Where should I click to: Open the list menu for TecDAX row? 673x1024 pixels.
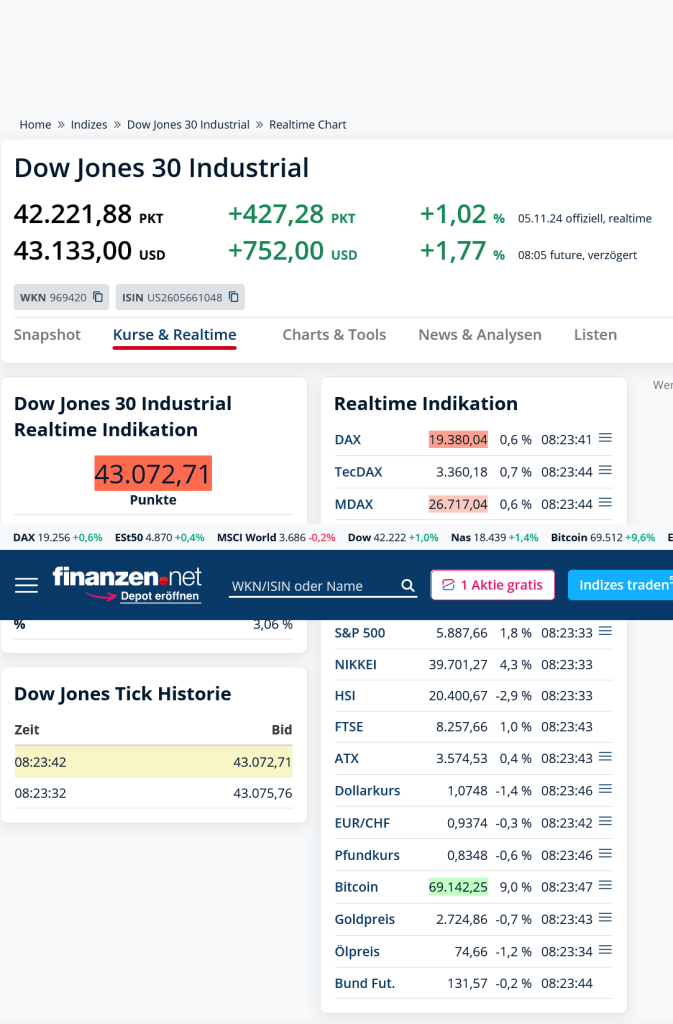coord(605,470)
